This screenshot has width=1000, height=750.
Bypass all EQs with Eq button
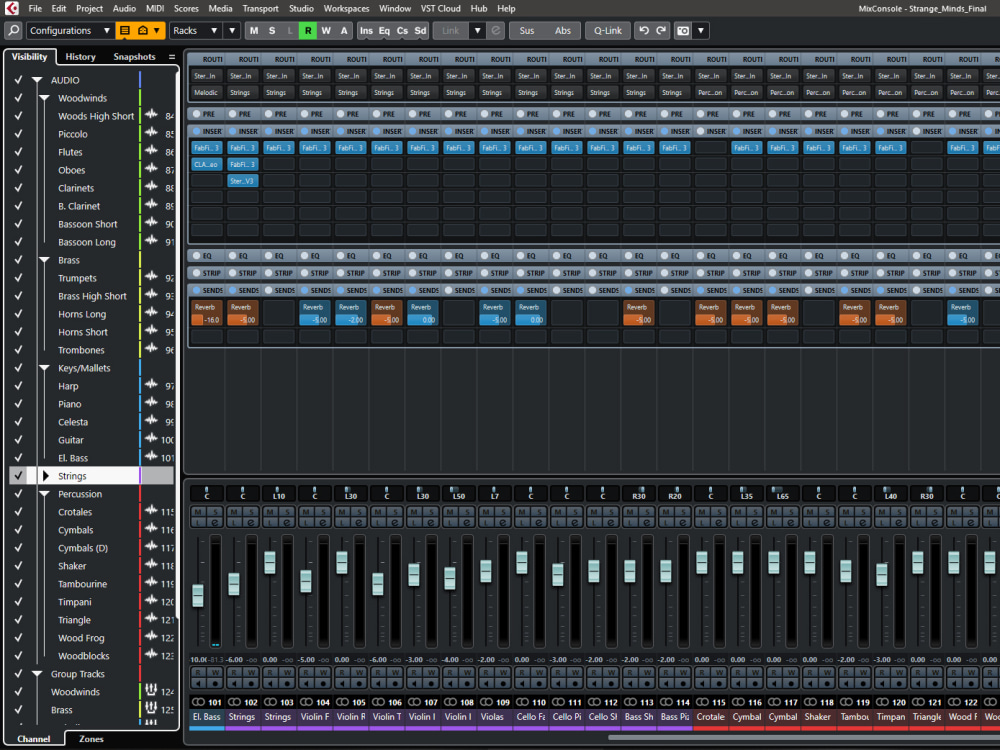pos(384,31)
